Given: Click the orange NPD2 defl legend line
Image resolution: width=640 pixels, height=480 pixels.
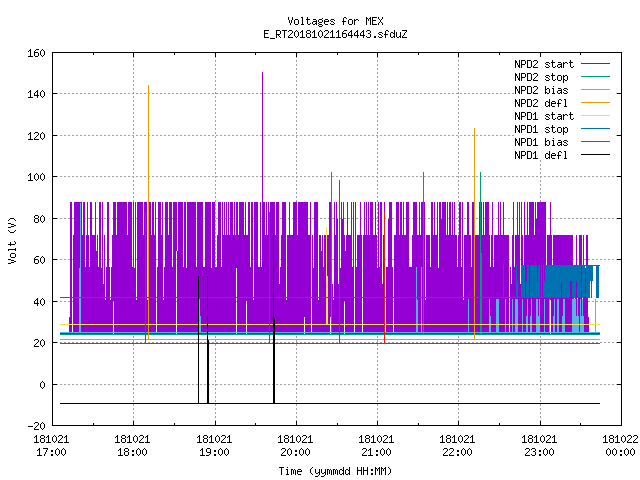Looking at the screenshot, I should [x=595, y=102].
